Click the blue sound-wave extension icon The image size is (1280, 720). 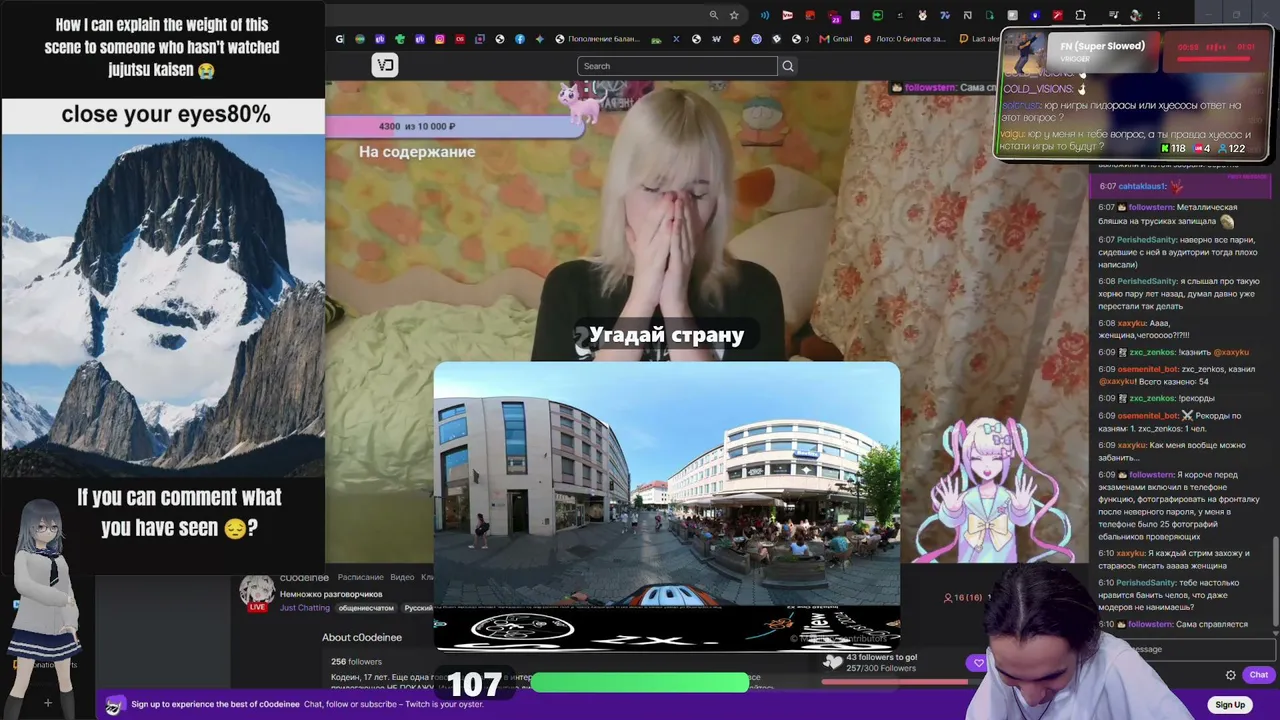765,15
